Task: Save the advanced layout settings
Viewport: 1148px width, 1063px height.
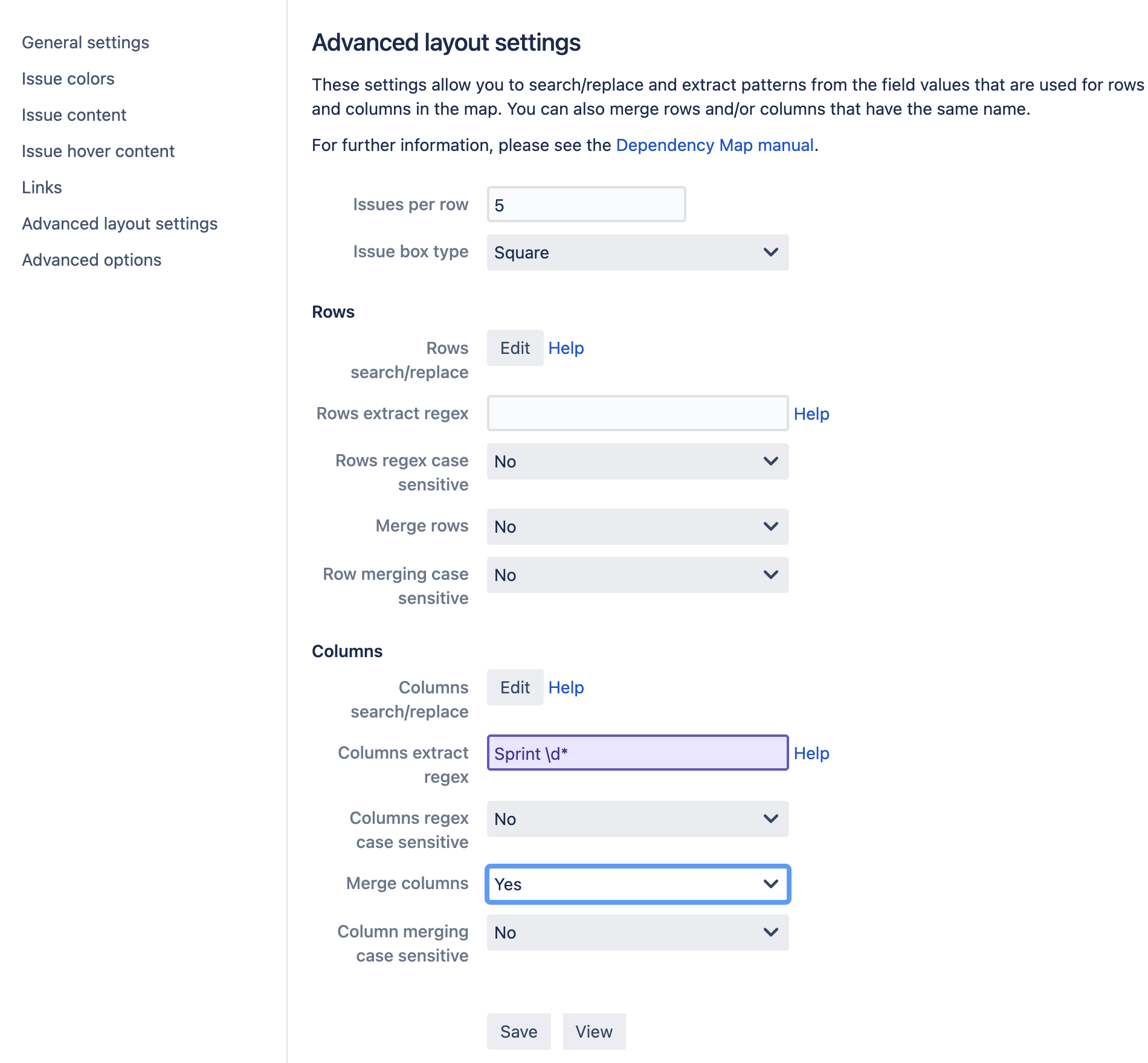Action: click(x=518, y=1032)
